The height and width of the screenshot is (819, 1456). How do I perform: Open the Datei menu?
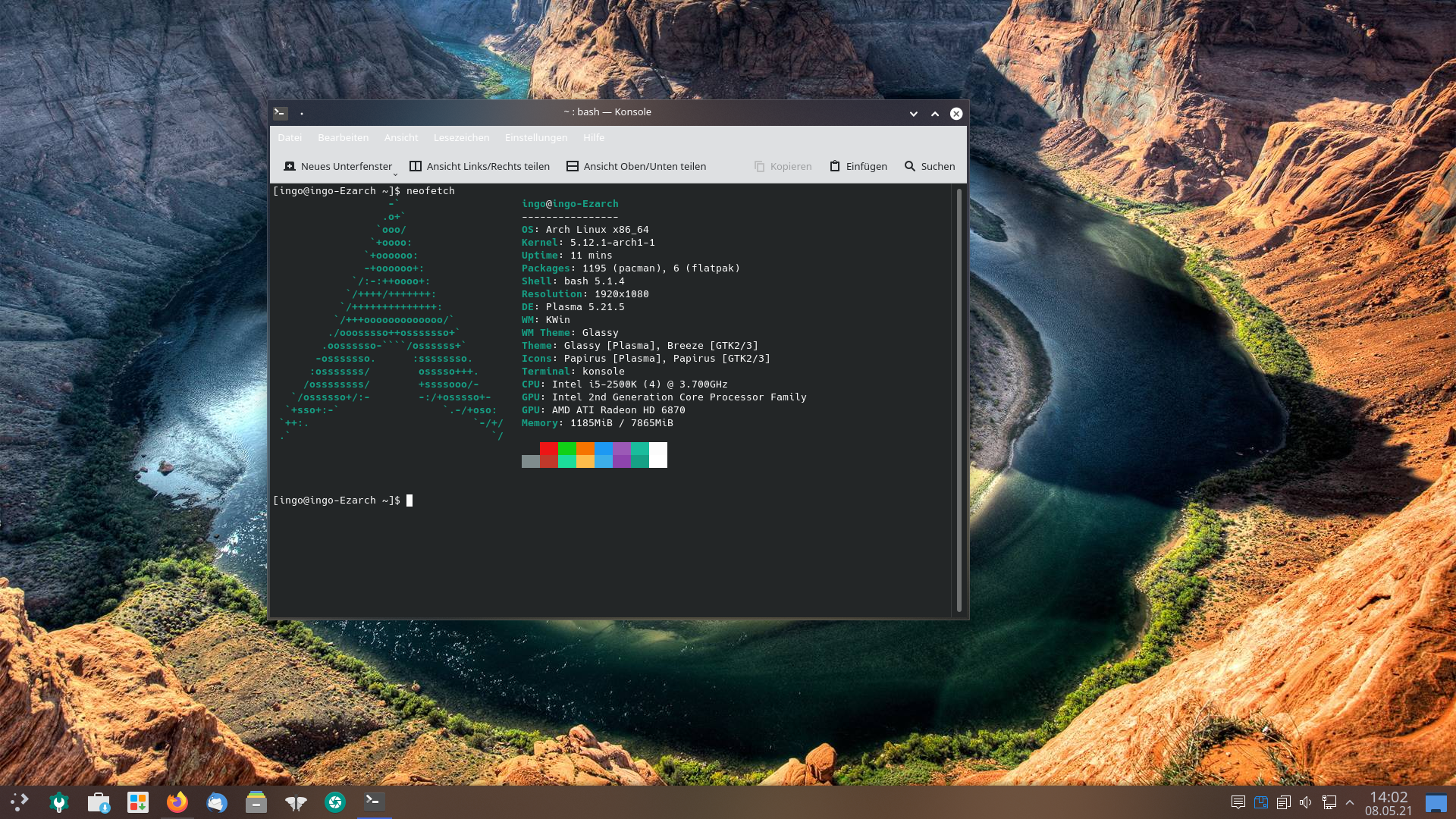coord(290,137)
